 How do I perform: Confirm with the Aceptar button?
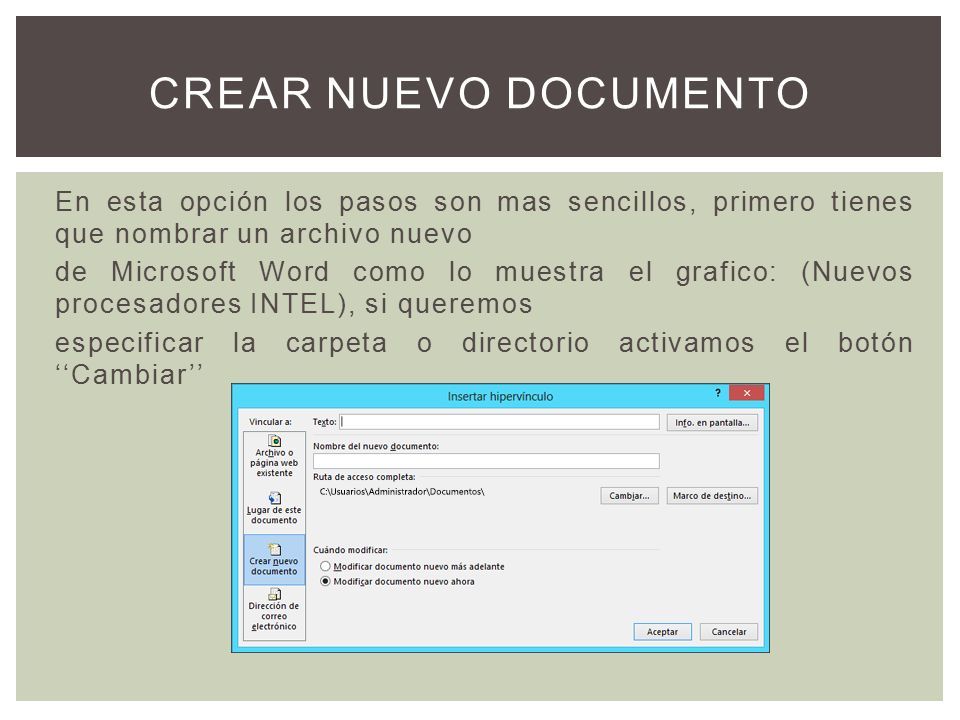point(662,632)
